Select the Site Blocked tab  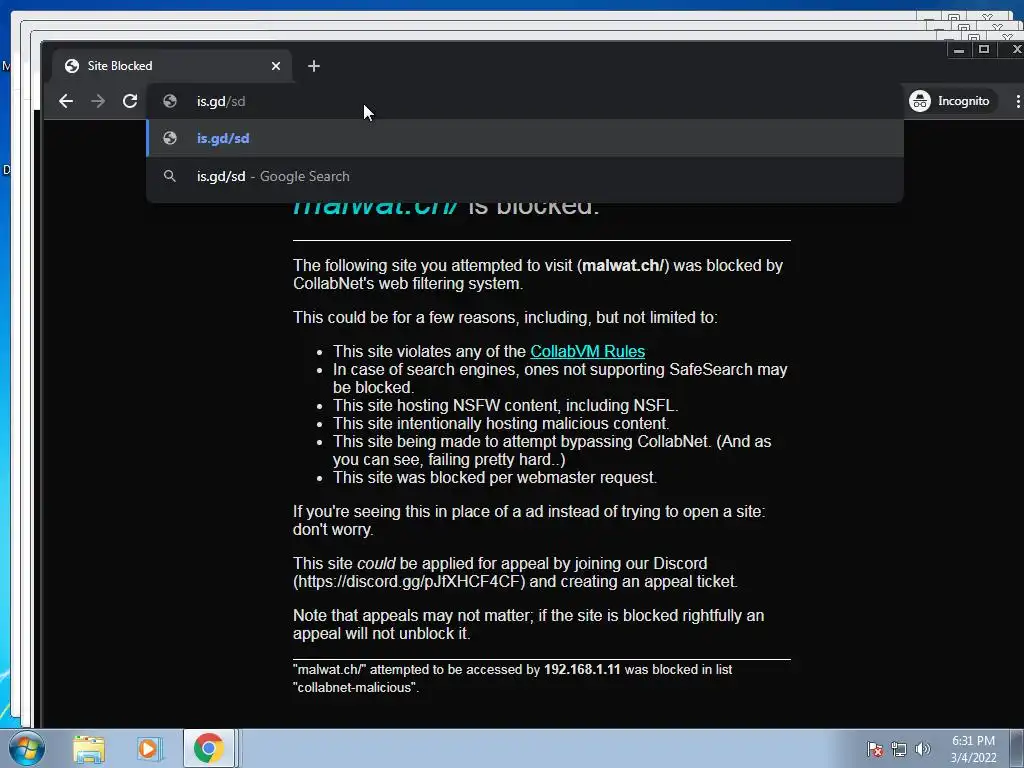172,66
